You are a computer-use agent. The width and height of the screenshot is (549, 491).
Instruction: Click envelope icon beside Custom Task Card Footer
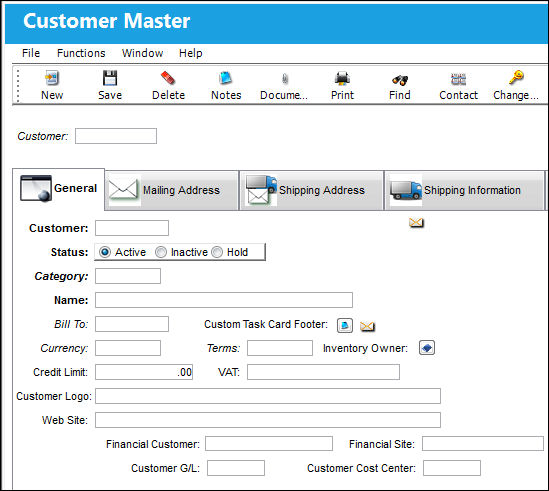point(367,326)
